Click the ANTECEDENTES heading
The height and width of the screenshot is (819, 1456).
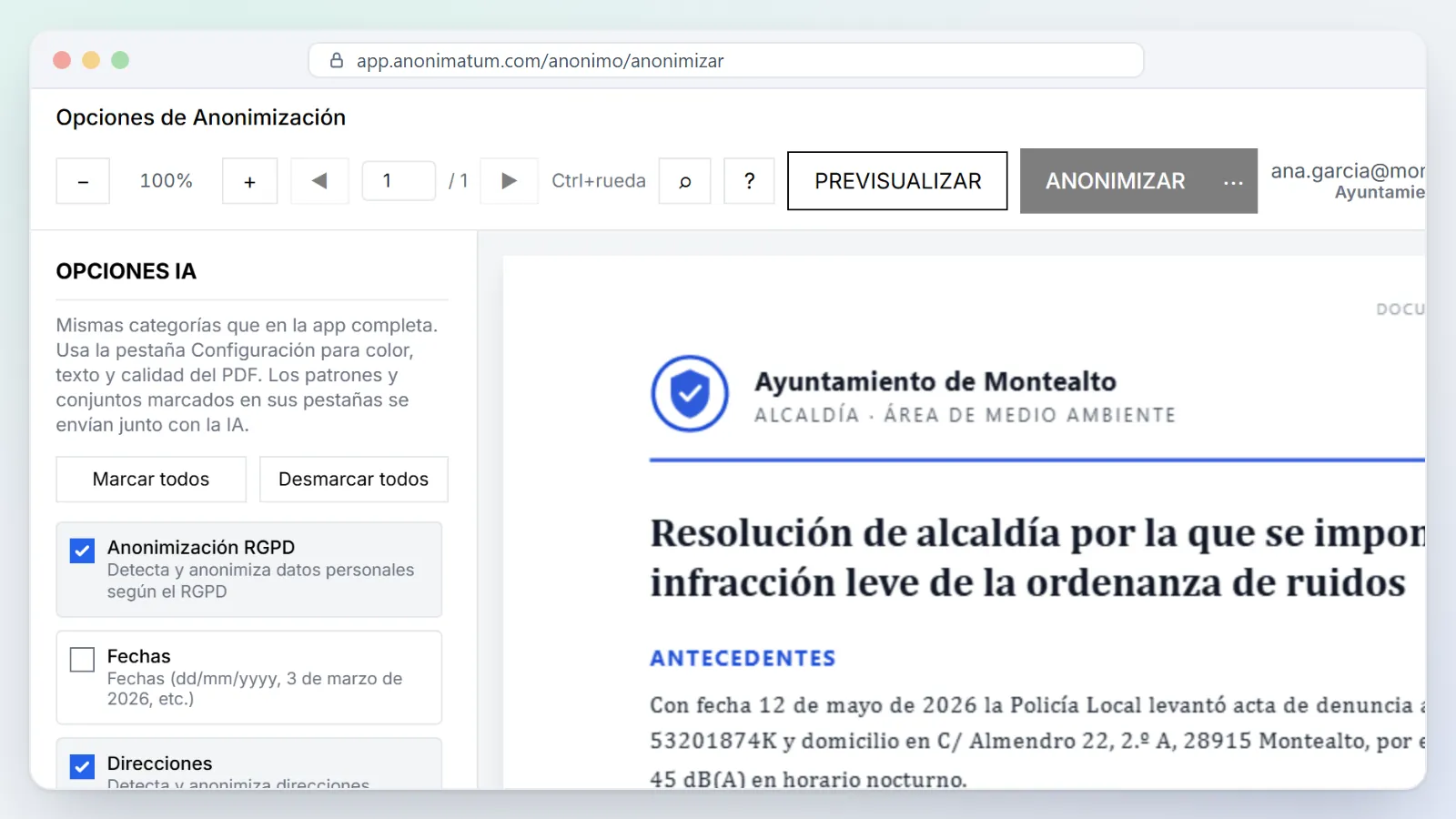743,658
